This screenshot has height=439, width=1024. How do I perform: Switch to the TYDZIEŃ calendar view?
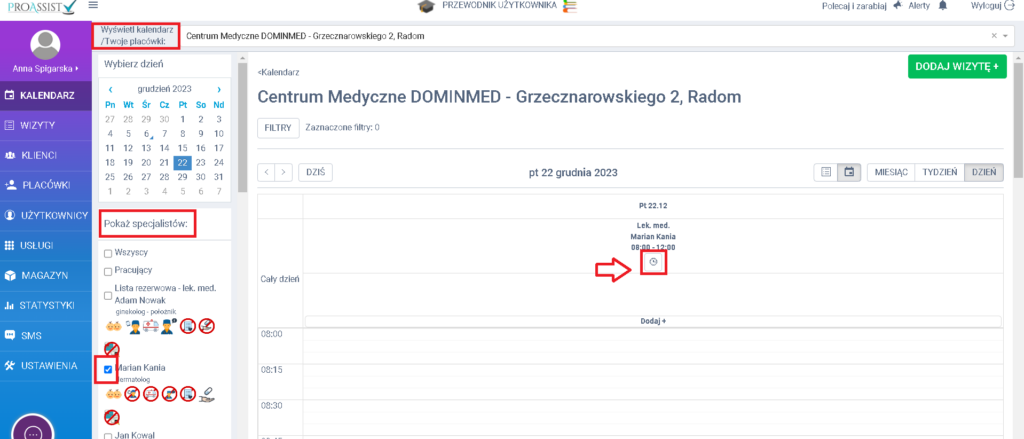(939, 172)
